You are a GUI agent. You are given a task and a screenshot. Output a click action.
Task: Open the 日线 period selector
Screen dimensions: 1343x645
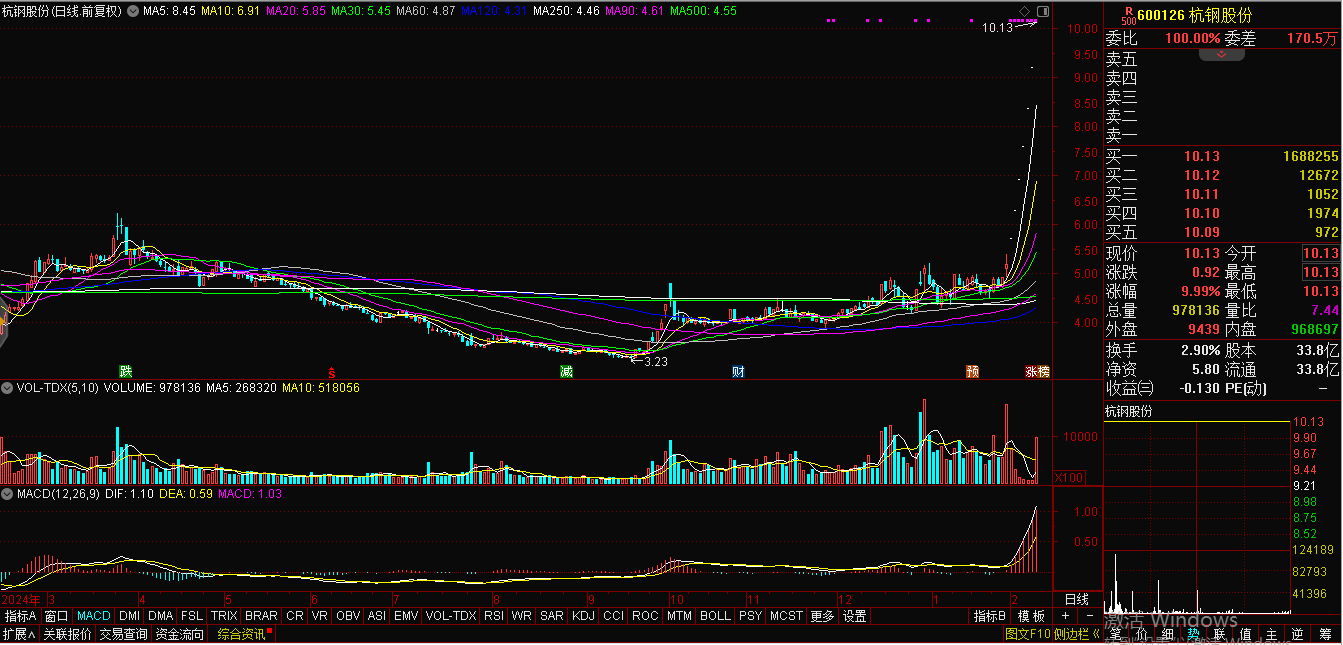[1077, 599]
